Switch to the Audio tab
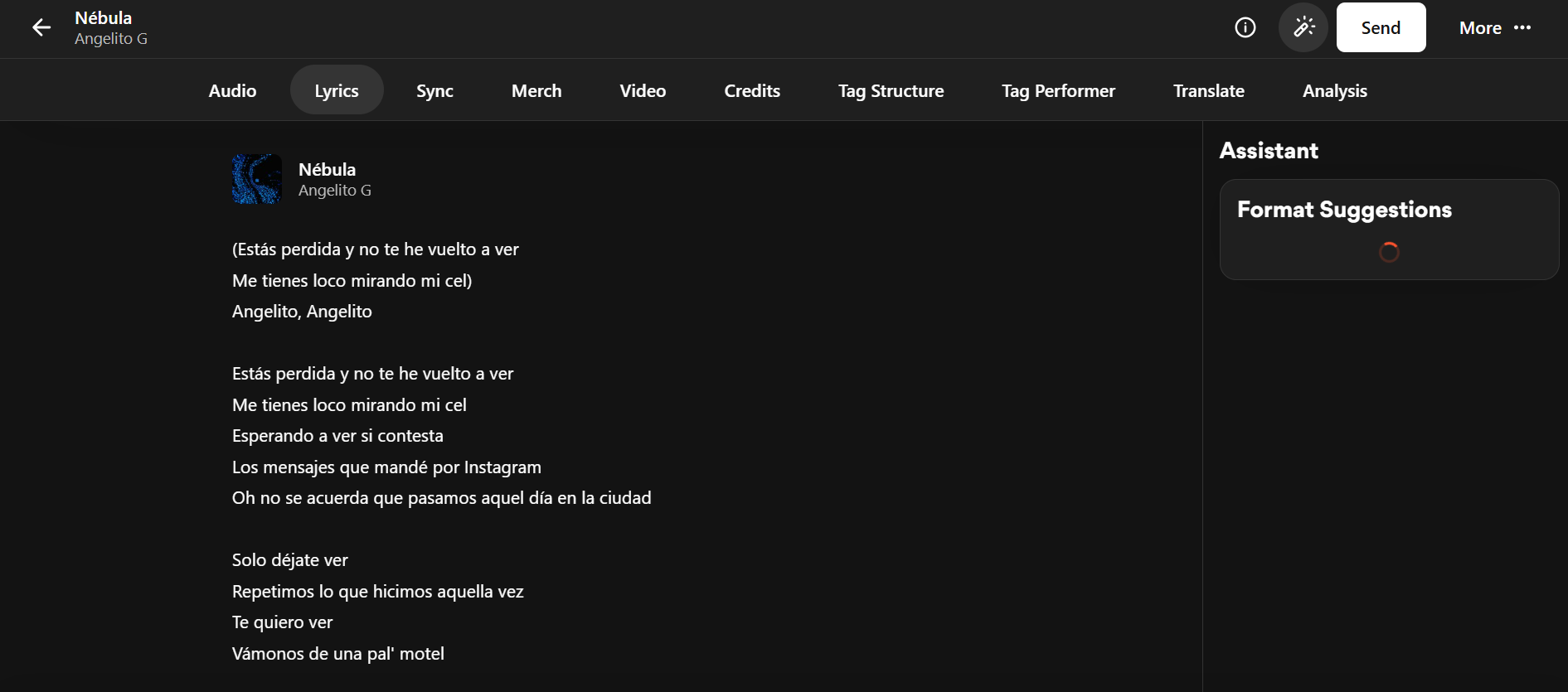 tap(232, 91)
